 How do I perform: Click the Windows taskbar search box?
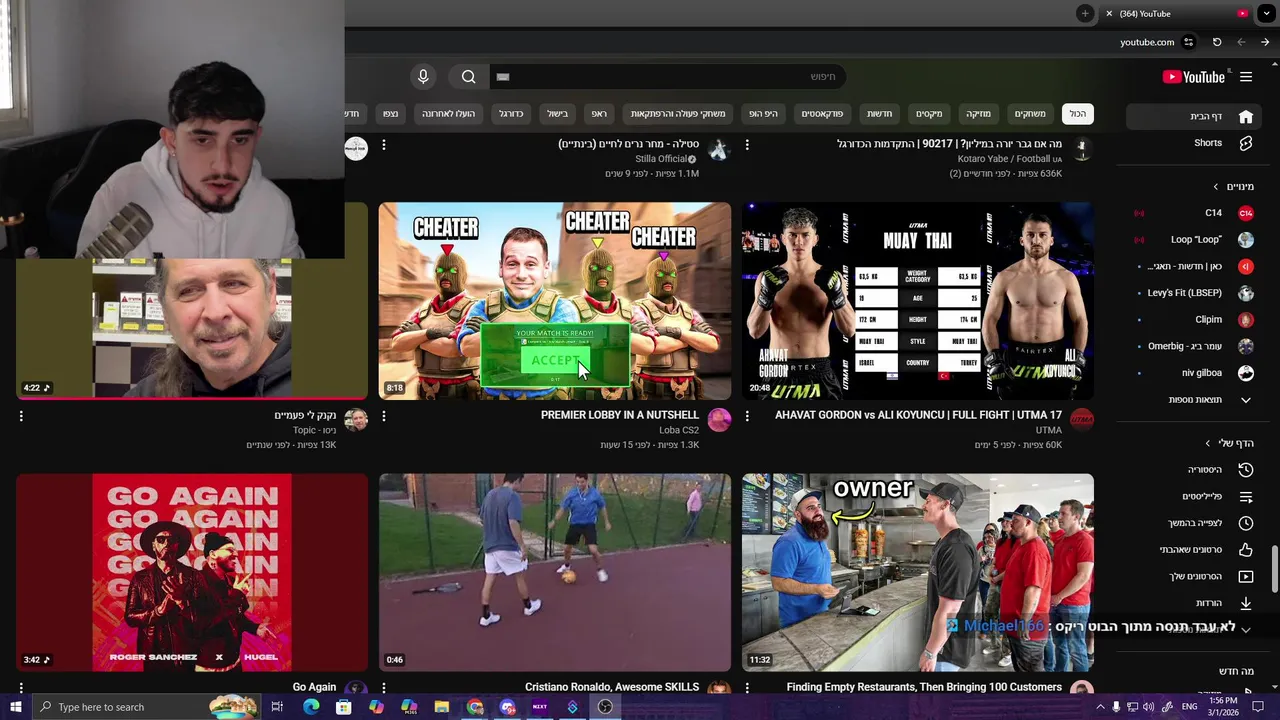[x=145, y=707]
